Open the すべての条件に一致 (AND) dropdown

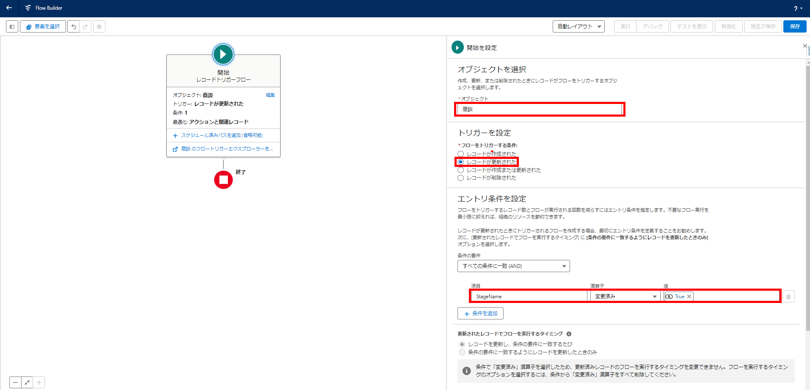point(513,266)
